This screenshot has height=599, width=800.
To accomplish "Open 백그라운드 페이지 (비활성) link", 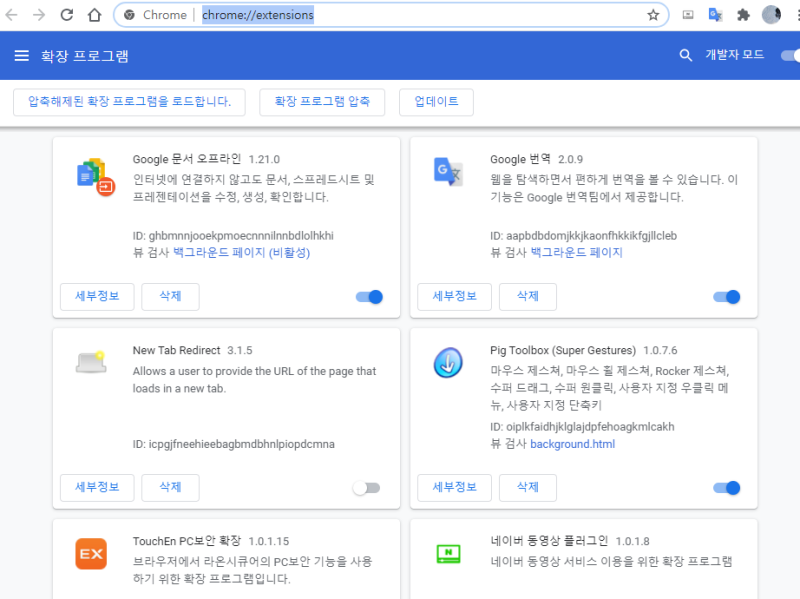I will pyautogui.click(x=241, y=253).
